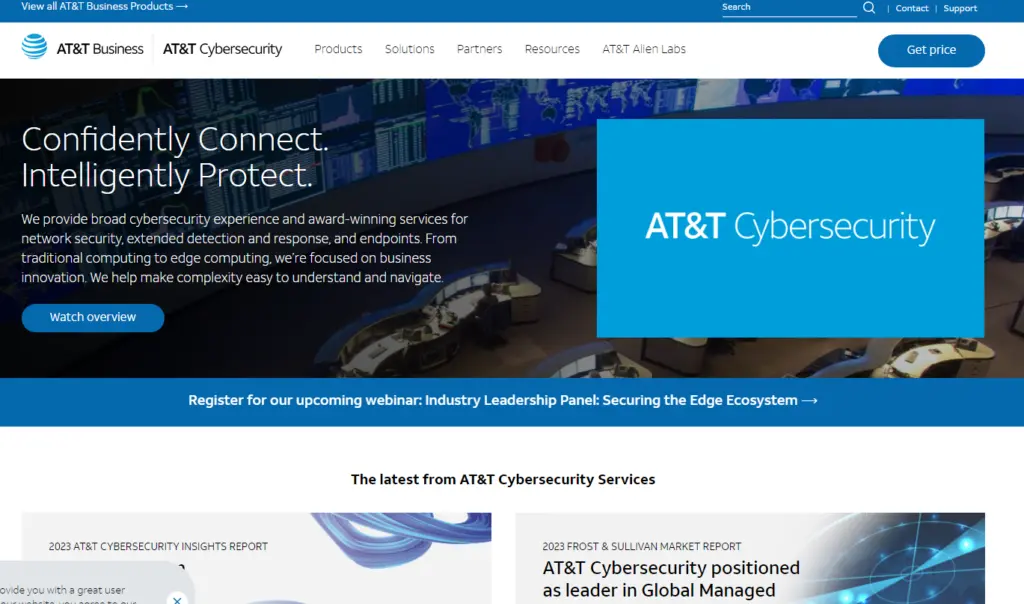1024x604 pixels.
Task: Focus the Search input field
Action: tap(789, 8)
